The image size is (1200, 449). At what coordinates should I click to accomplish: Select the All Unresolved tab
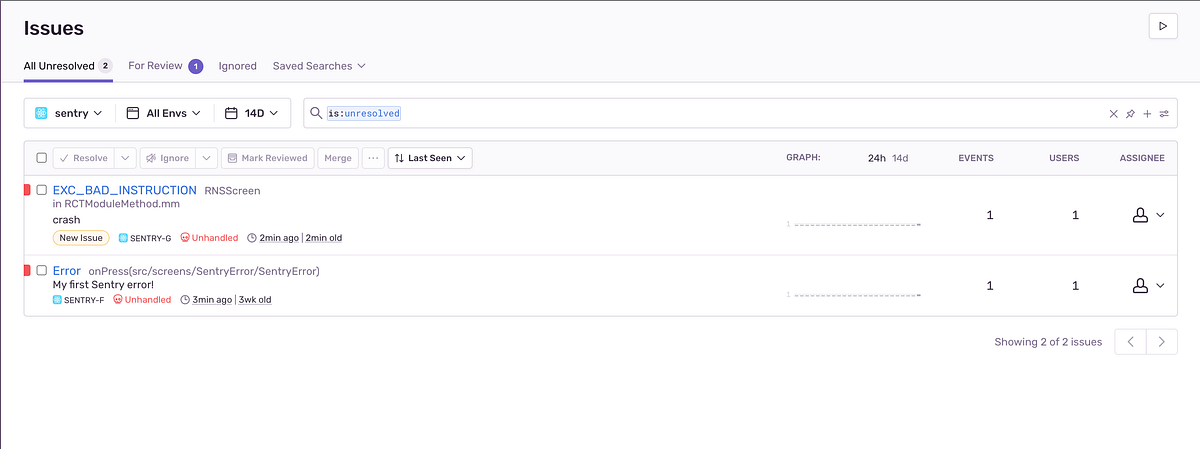68,66
